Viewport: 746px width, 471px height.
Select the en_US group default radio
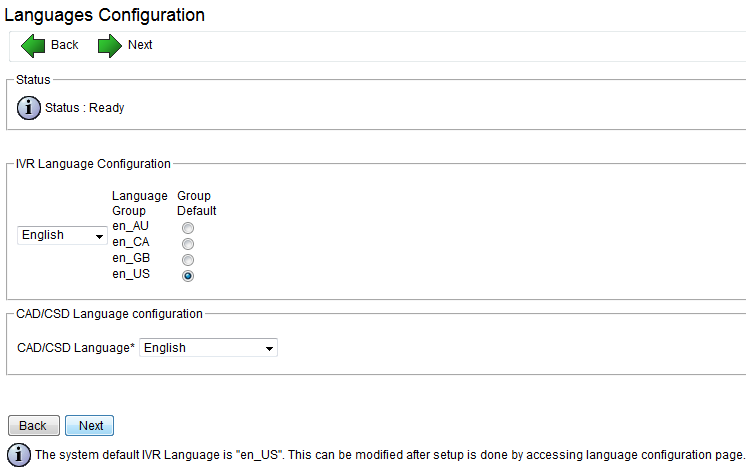pyautogui.click(x=188, y=275)
